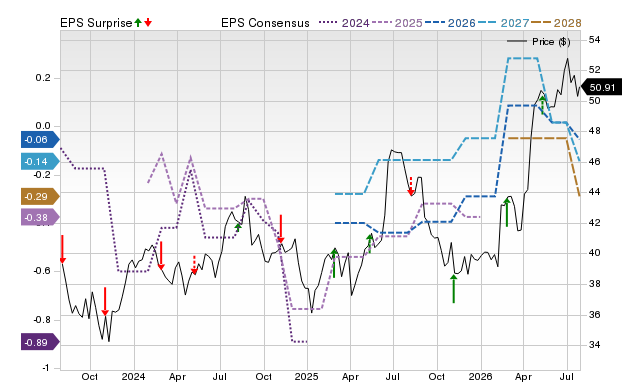Click the 36 label on the price axis
This screenshot has width=640, height=382.
pyautogui.click(x=594, y=315)
